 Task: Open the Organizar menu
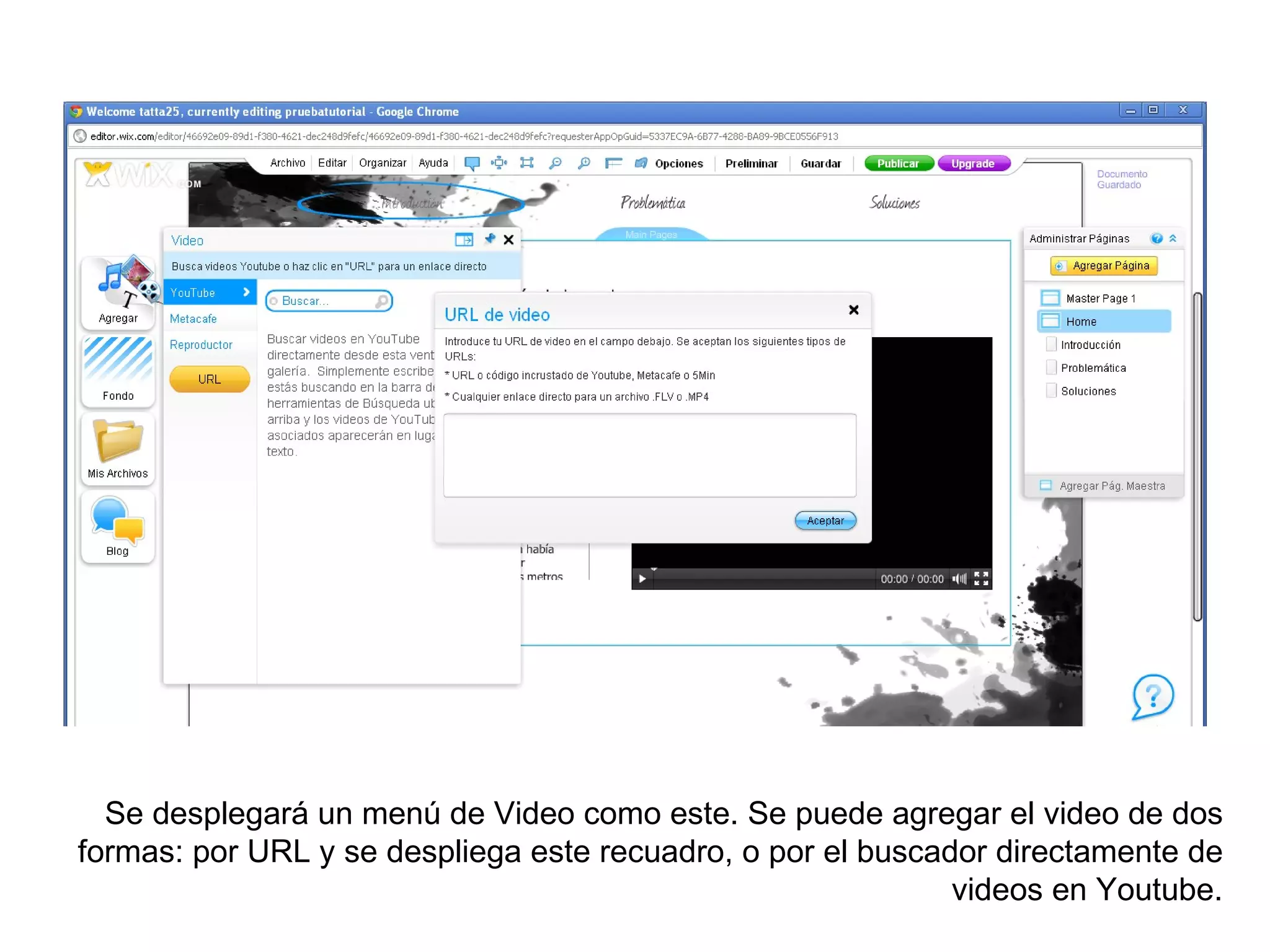(383, 163)
